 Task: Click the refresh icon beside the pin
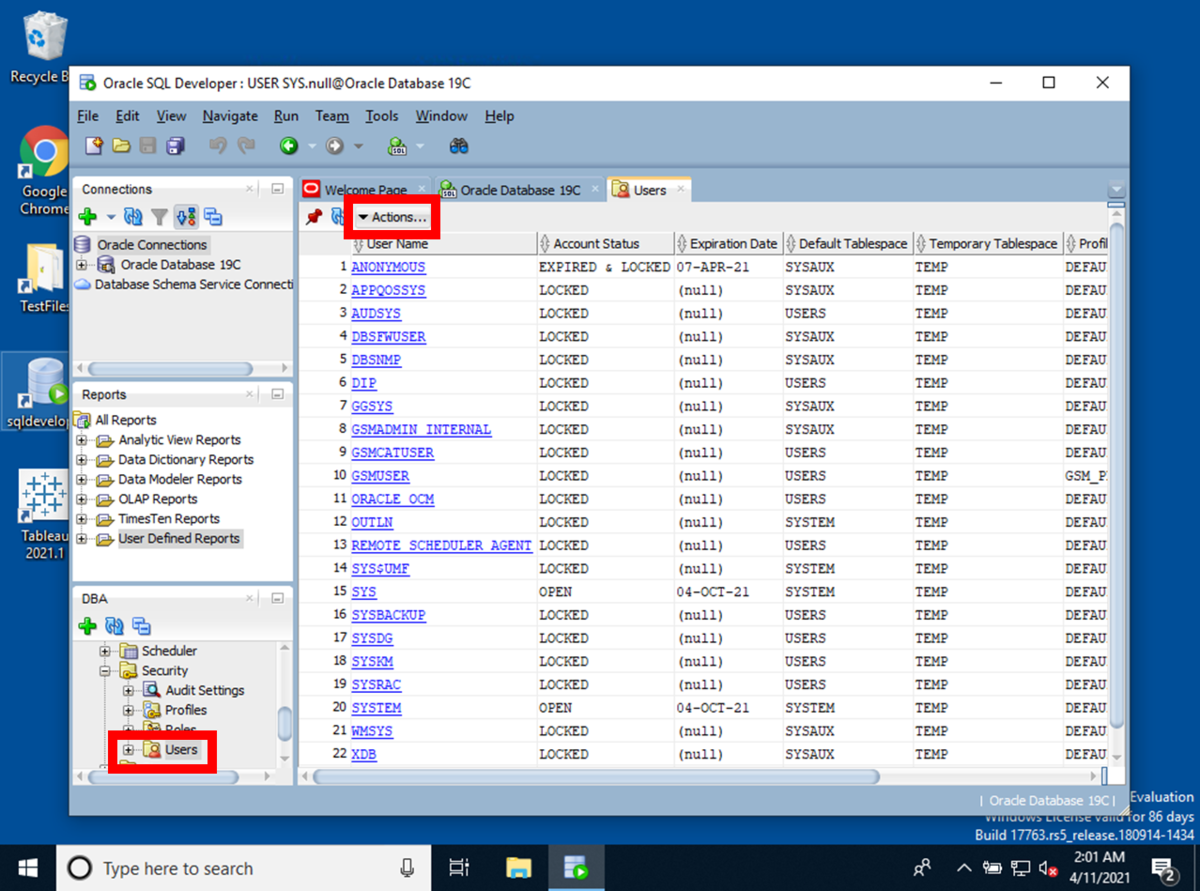(337, 217)
